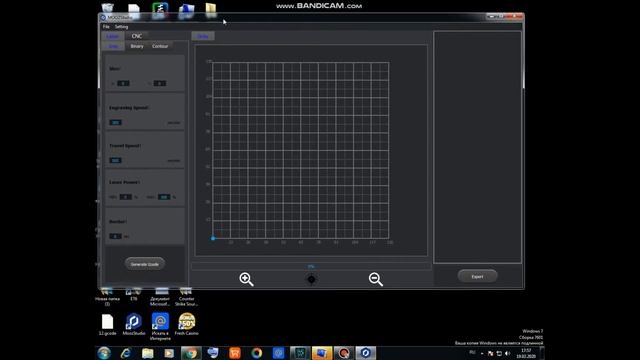The height and width of the screenshot is (360, 640).
Task: Edit the Engraving Speed field
Action: [x=116, y=122]
